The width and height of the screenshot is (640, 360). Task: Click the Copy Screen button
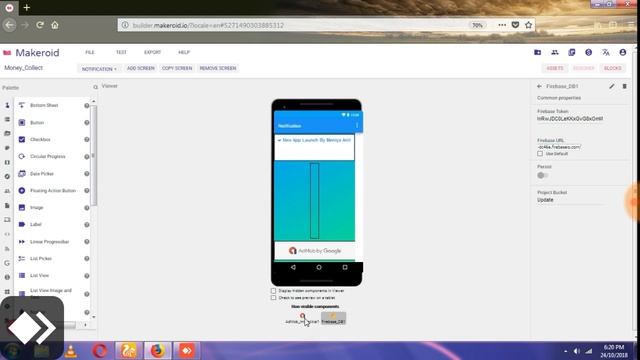(177, 68)
